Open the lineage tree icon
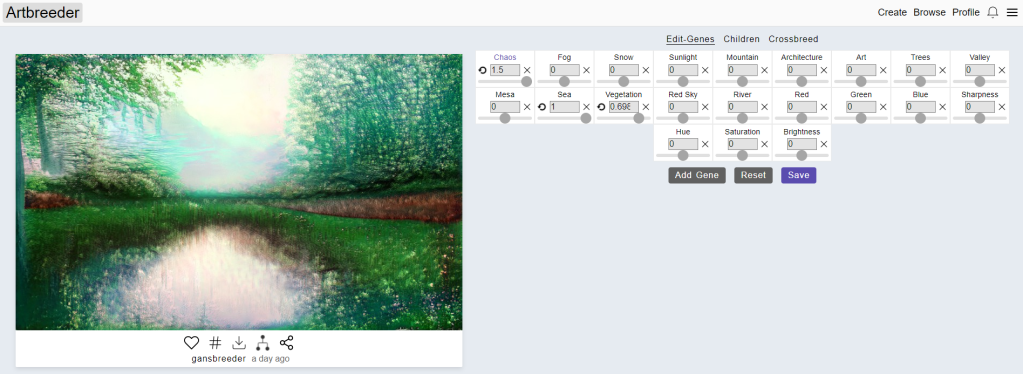This screenshot has height=374, width=1023. point(262,343)
